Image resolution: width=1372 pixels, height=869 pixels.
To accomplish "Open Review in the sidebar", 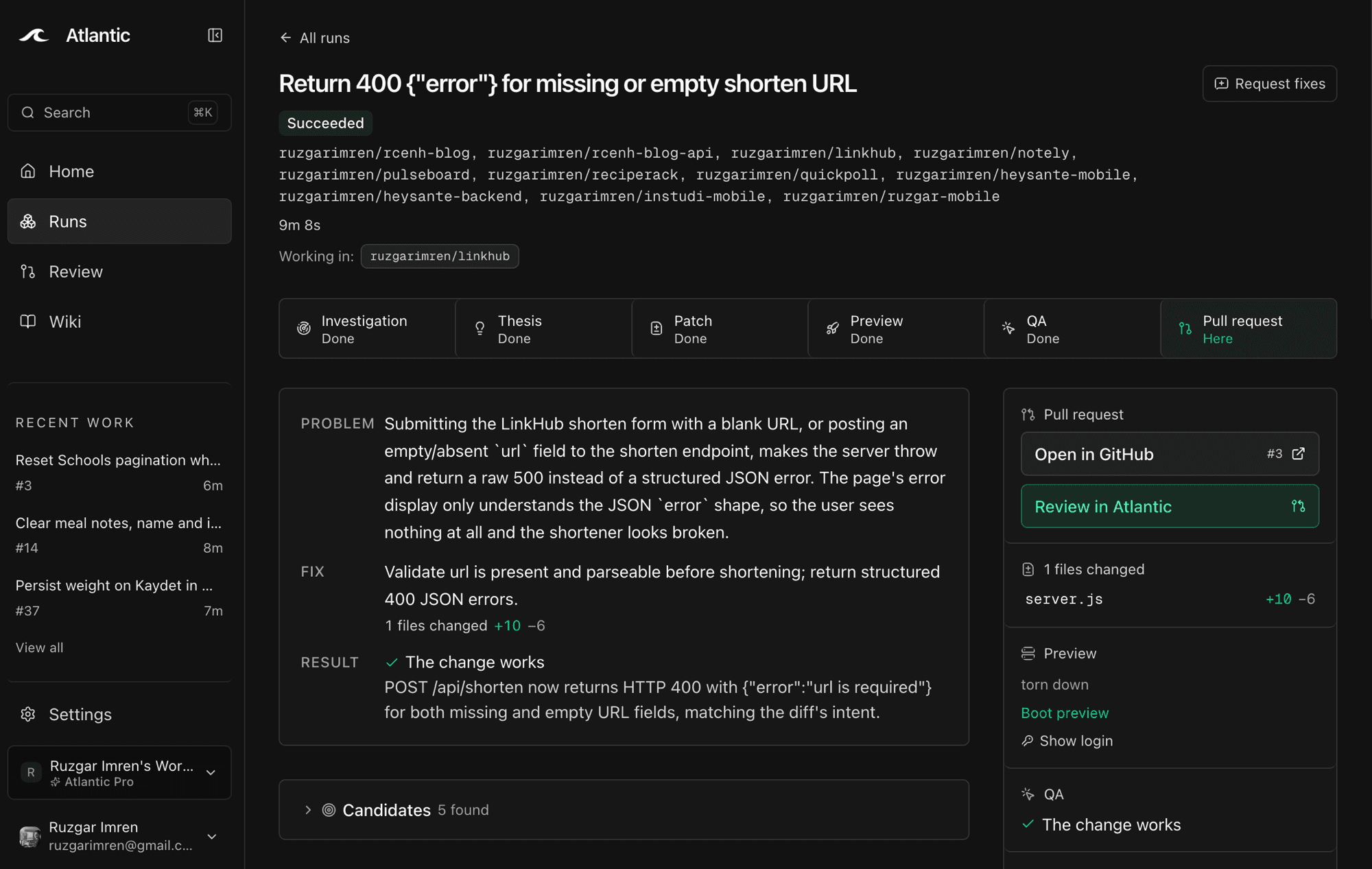I will click(x=119, y=272).
